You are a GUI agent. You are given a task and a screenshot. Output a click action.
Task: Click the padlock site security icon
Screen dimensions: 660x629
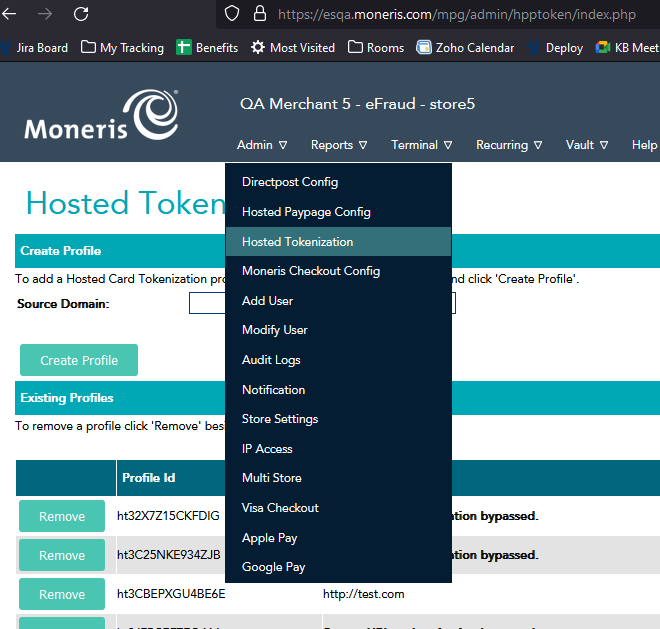259,14
